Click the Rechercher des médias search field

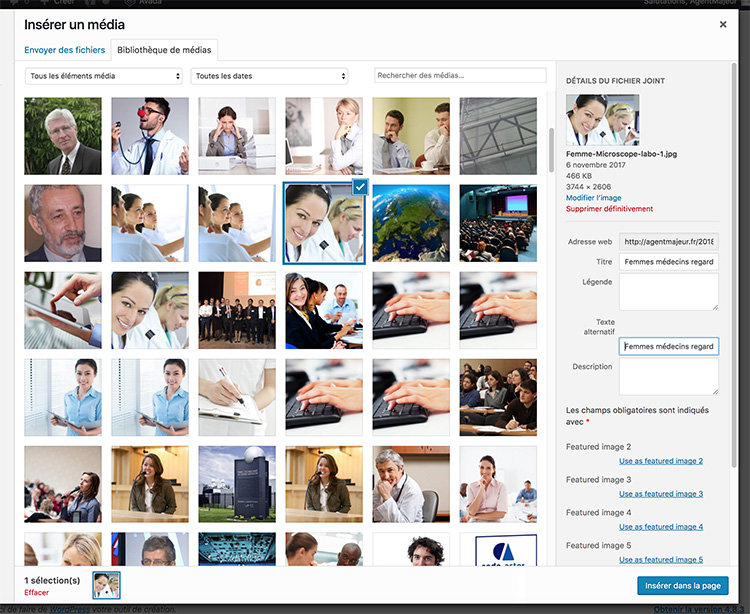click(x=460, y=76)
